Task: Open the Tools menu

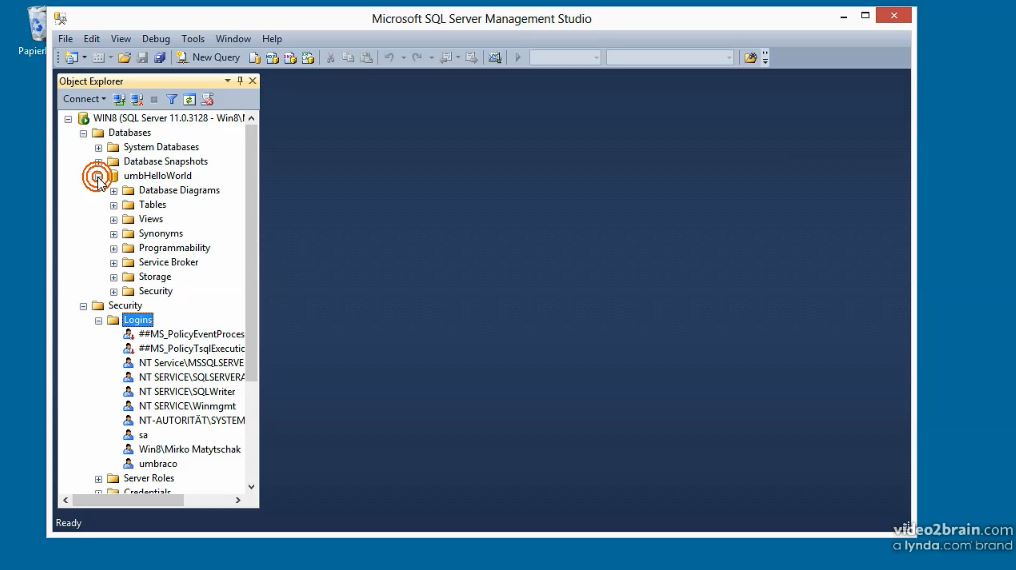Action: (x=192, y=39)
